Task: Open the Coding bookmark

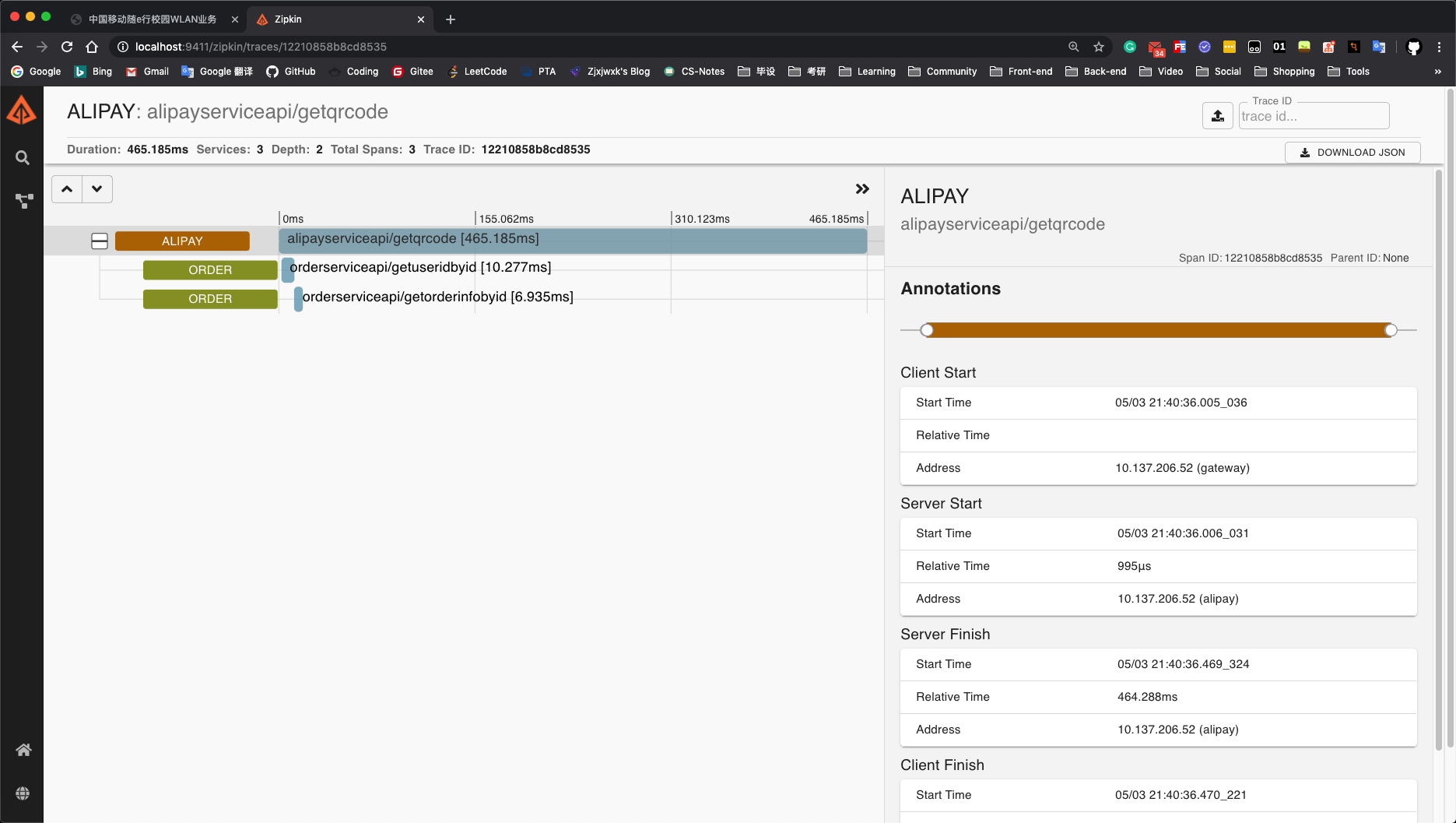Action: click(353, 71)
